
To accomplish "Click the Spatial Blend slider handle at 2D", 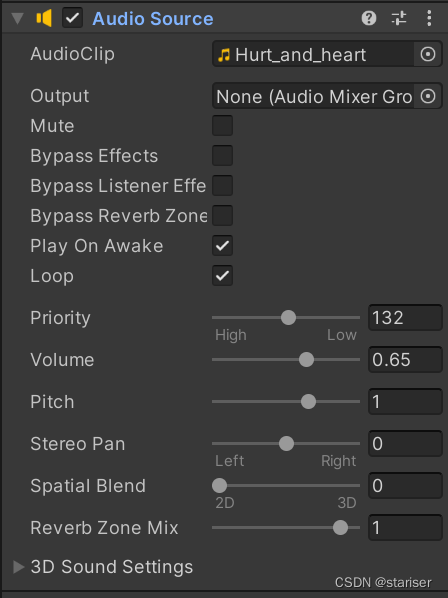I will [220, 485].
